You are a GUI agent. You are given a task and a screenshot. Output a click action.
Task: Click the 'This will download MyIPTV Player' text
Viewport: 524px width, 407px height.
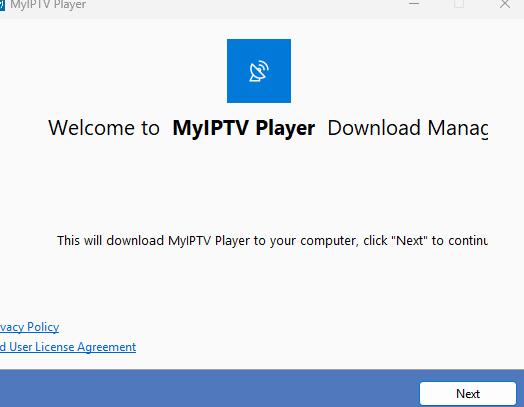(272, 241)
